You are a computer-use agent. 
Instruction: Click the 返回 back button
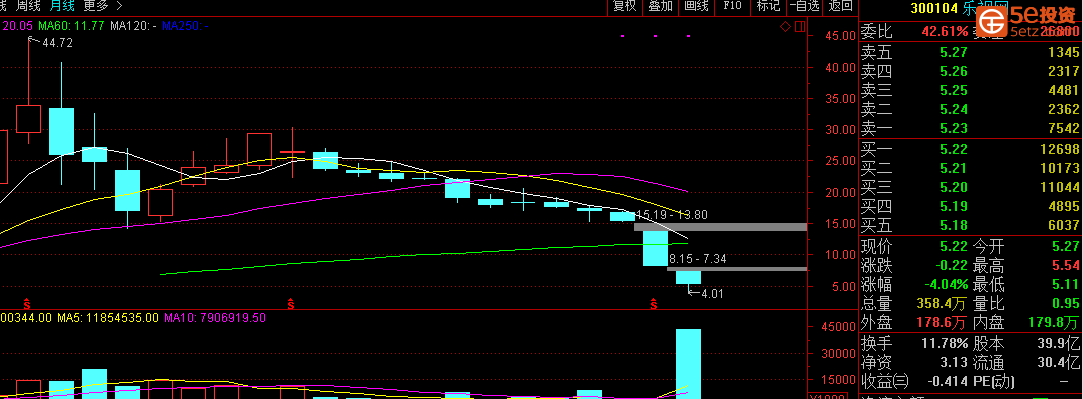click(840, 6)
